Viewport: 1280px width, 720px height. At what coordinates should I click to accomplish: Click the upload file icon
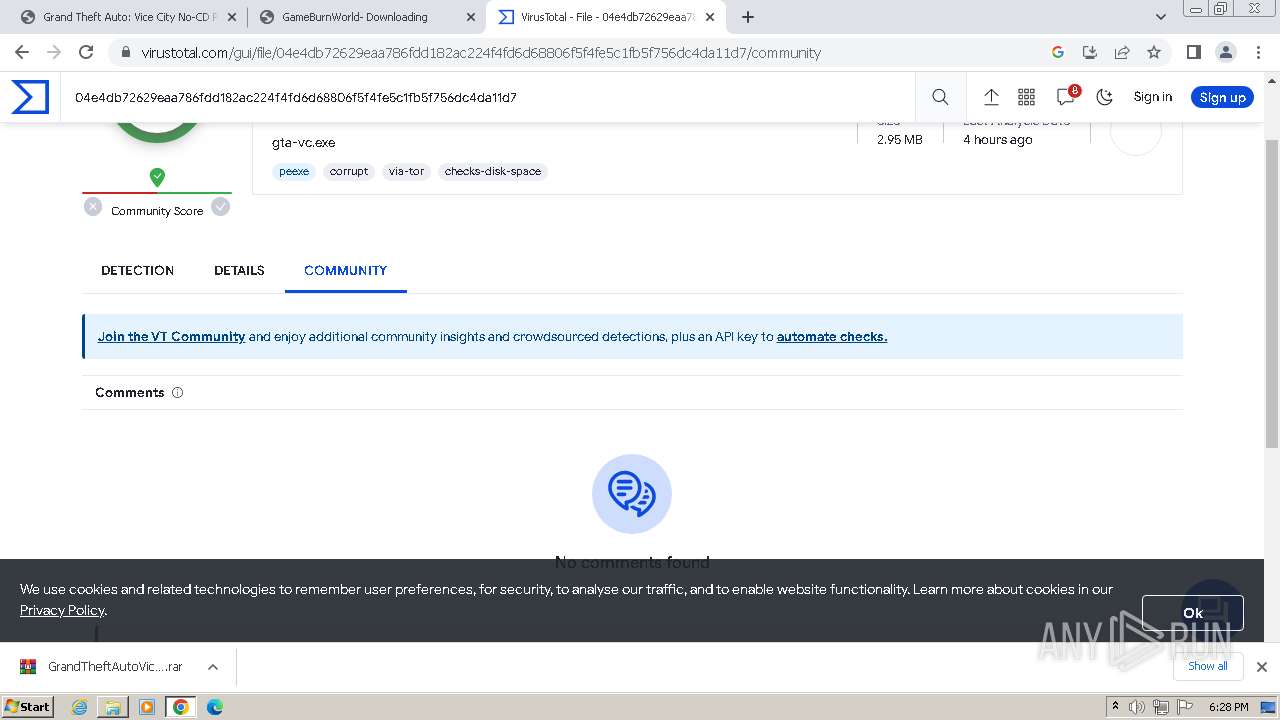point(991,97)
